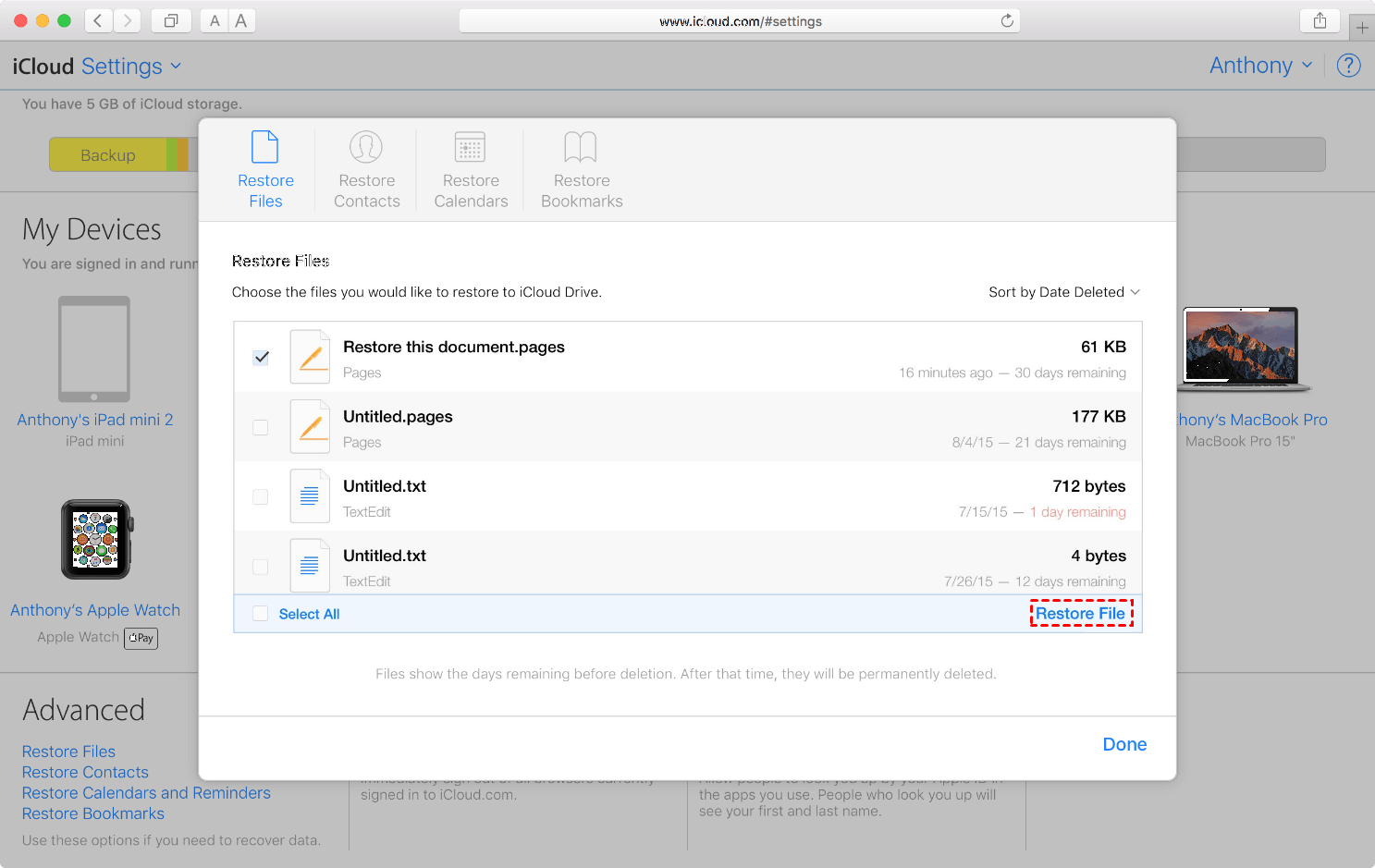Uncheck the 'Restore this document.pages' checkbox
The height and width of the screenshot is (868, 1375).
point(261,358)
